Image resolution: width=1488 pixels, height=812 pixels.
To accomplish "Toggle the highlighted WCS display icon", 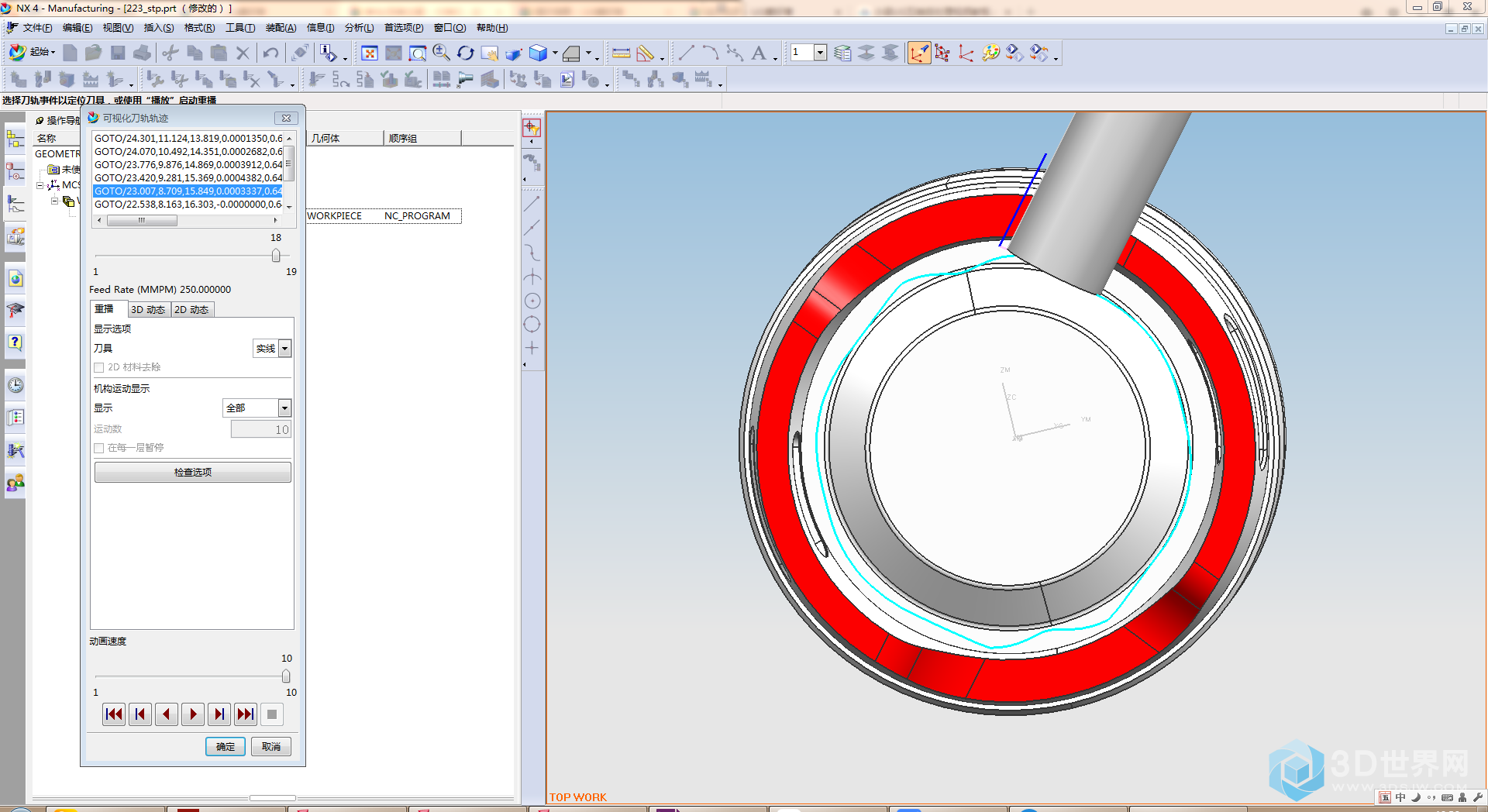I will [x=918, y=53].
